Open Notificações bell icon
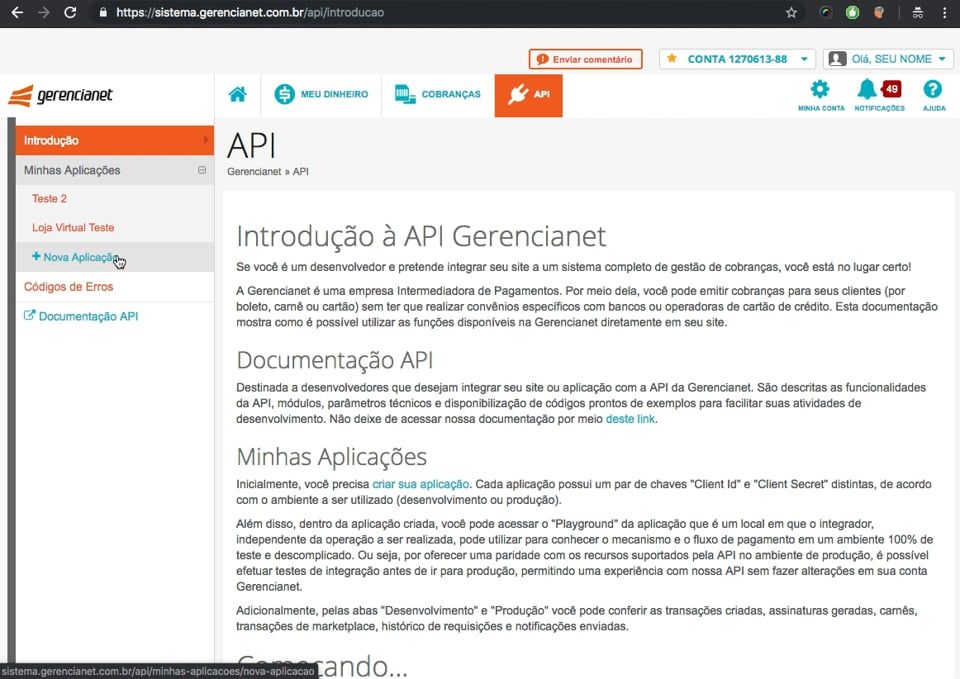 pyautogui.click(x=866, y=89)
